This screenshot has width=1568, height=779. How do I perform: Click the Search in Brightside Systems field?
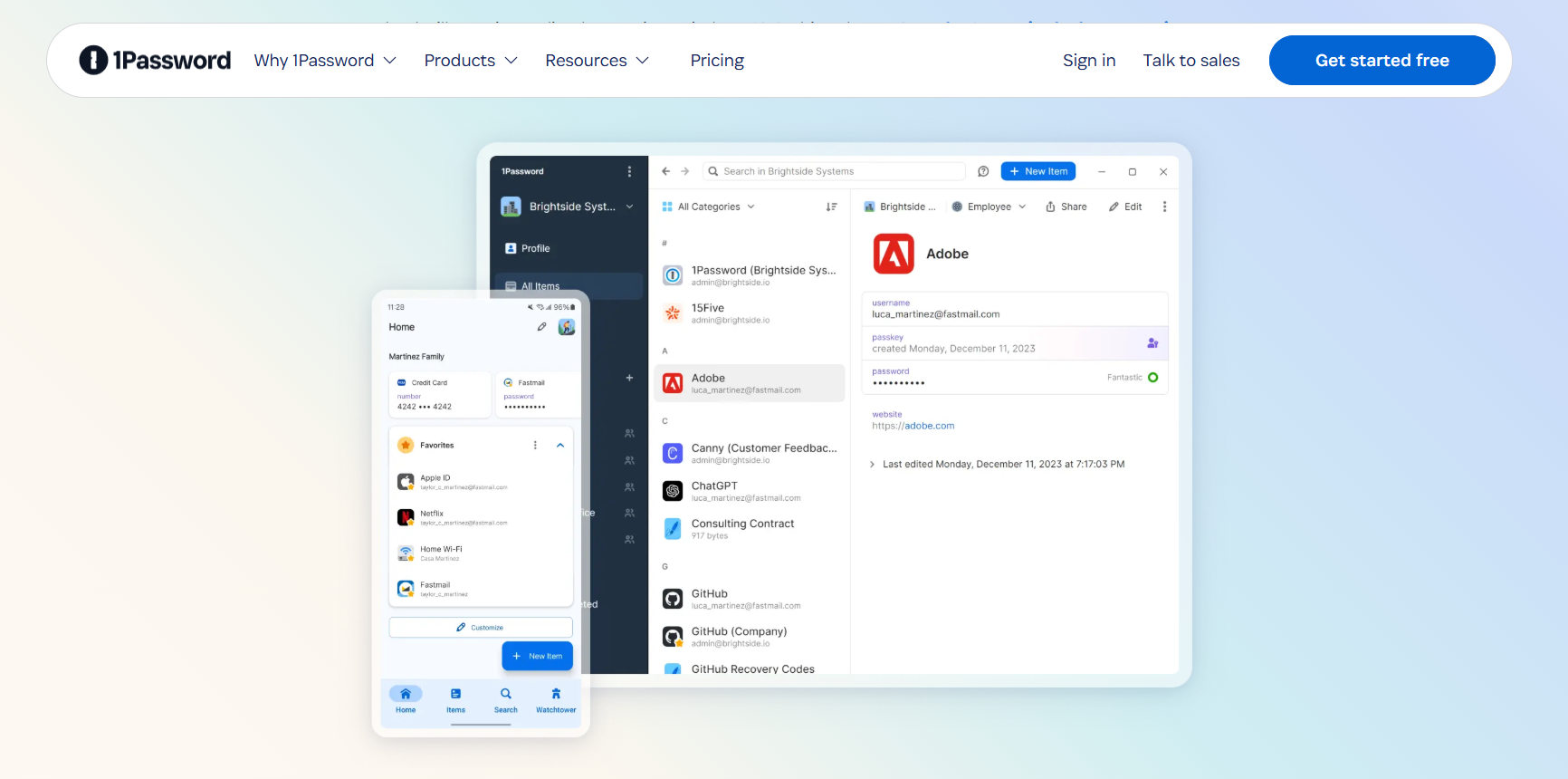833,171
